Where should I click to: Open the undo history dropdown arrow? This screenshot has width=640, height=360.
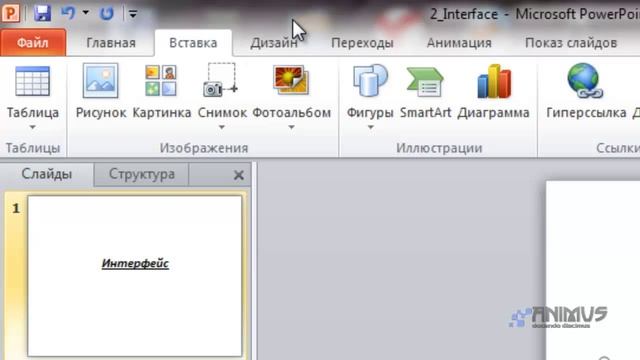86,13
